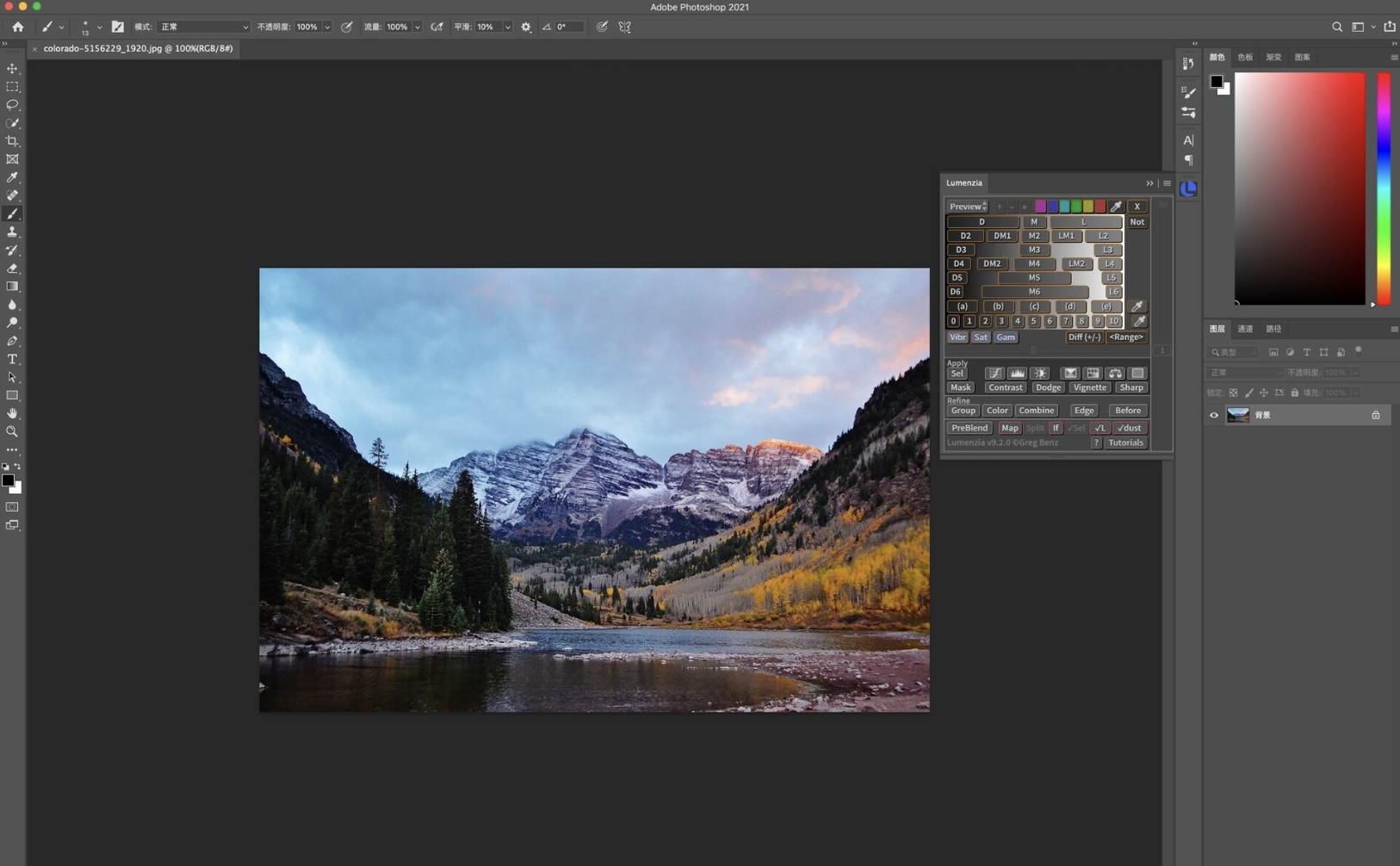Select the Lasso tool

[x=12, y=105]
